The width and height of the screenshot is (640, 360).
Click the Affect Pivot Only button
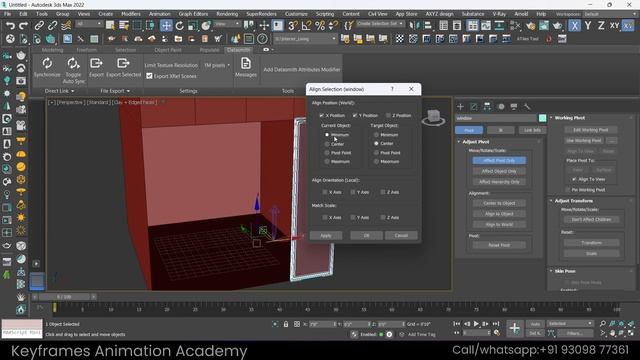point(499,160)
